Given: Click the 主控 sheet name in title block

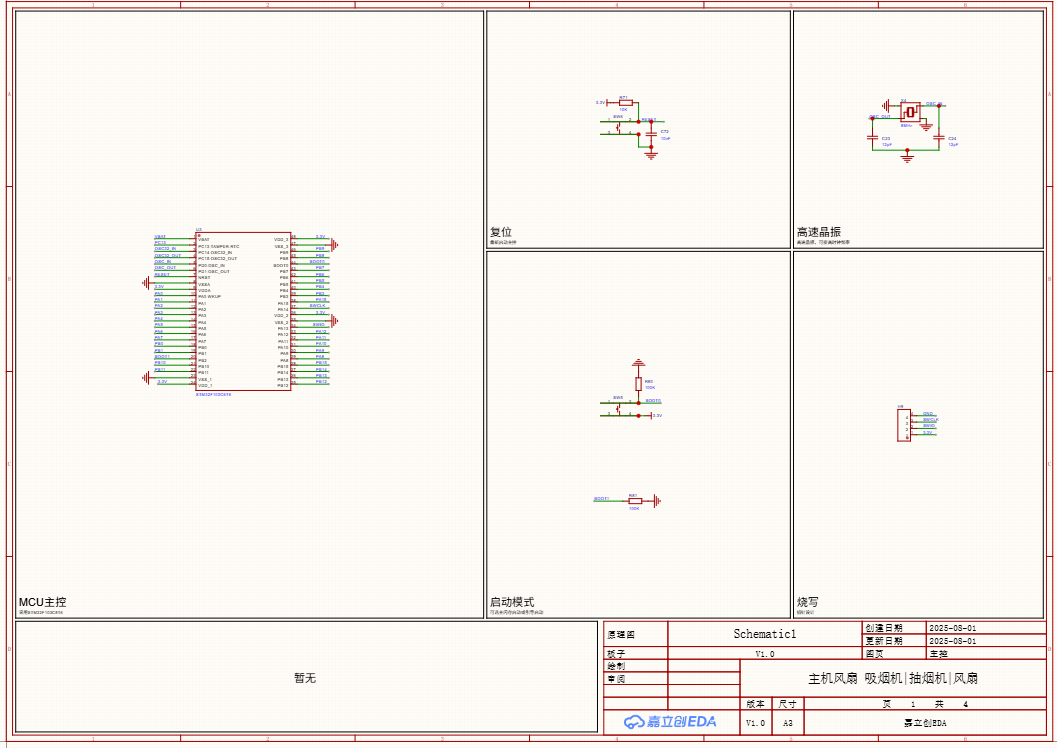Looking at the screenshot, I should point(938,654).
